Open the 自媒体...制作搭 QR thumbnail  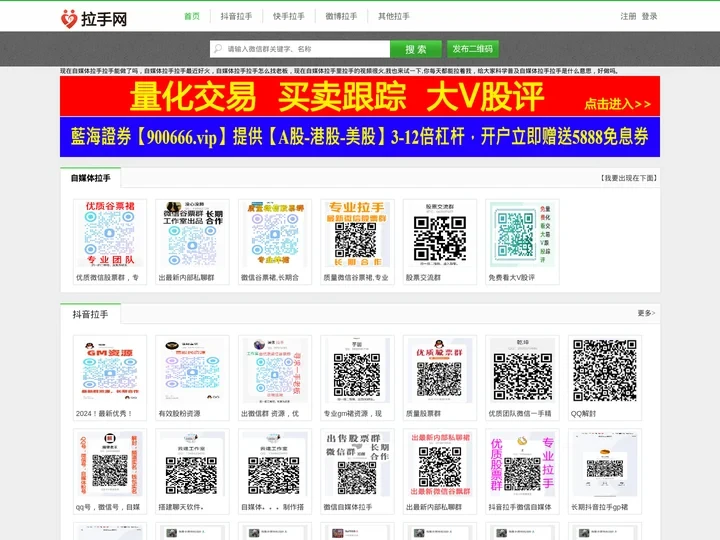tap(275, 463)
